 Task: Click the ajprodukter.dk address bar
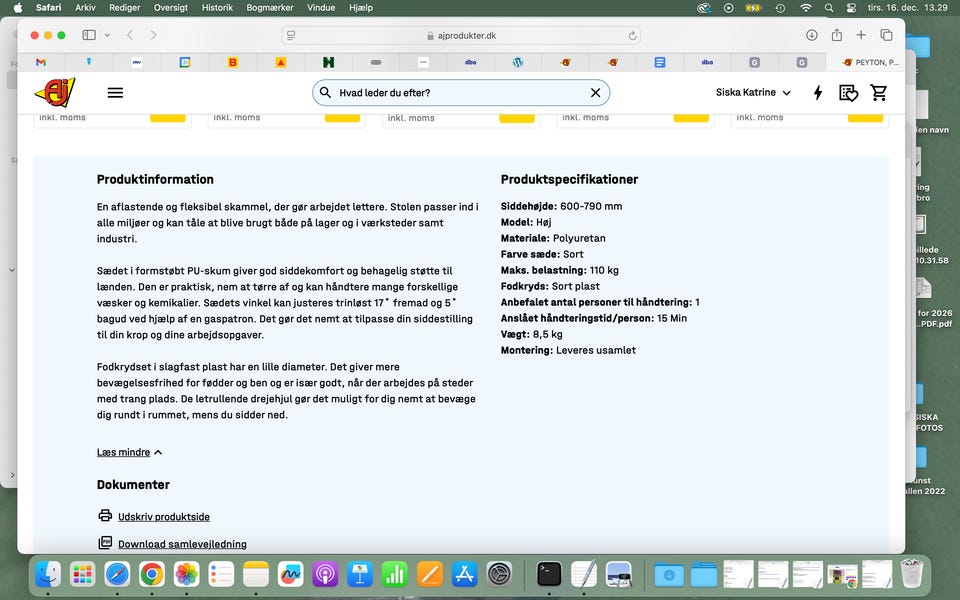(461, 36)
